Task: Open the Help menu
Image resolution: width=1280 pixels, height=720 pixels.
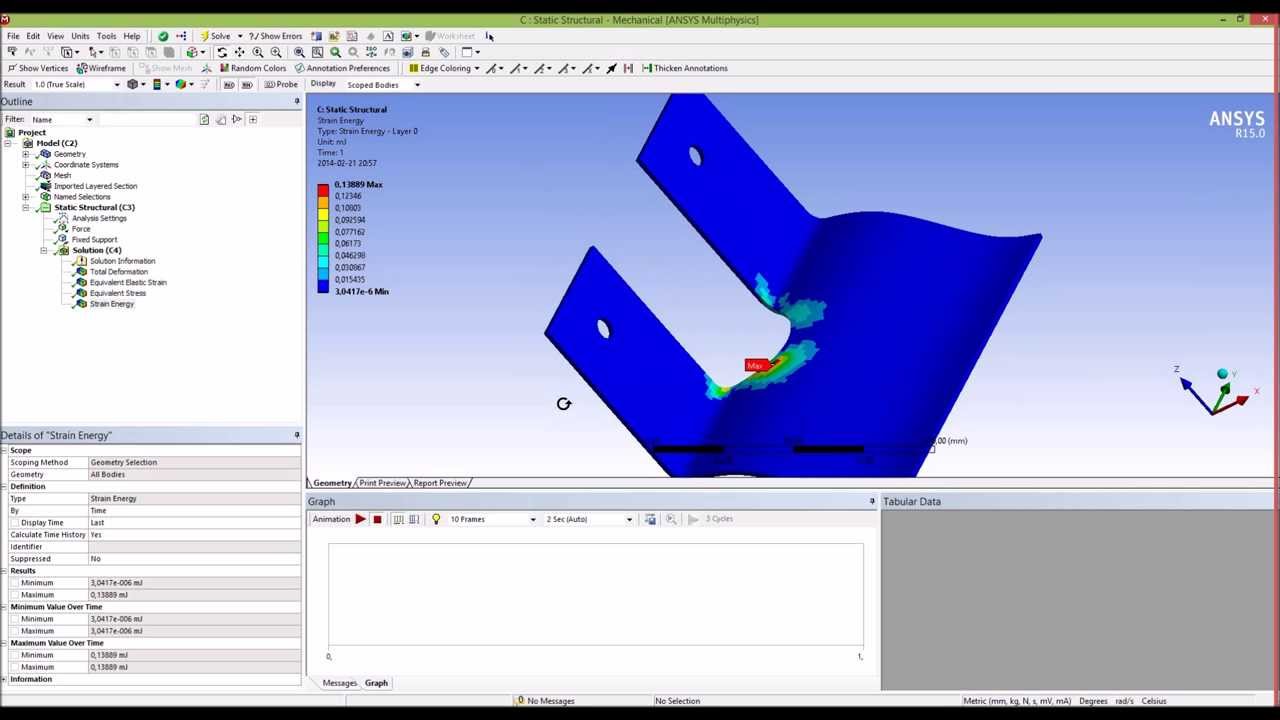Action: [132, 36]
